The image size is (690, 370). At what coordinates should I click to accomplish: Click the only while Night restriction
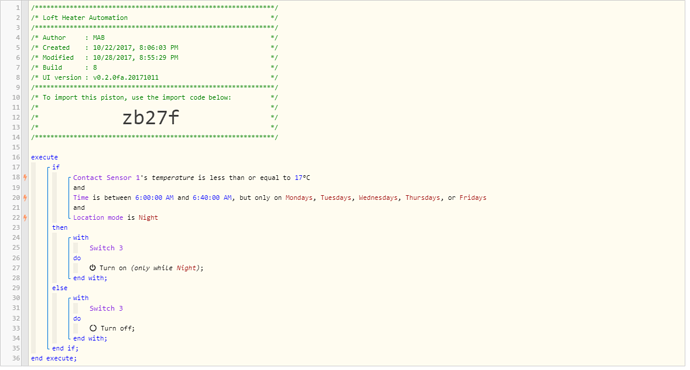coord(165,267)
